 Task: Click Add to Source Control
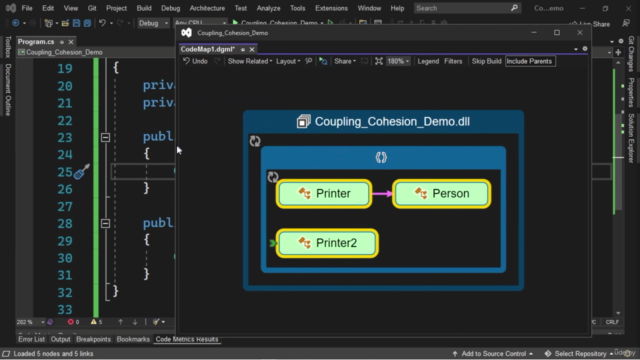(493, 353)
